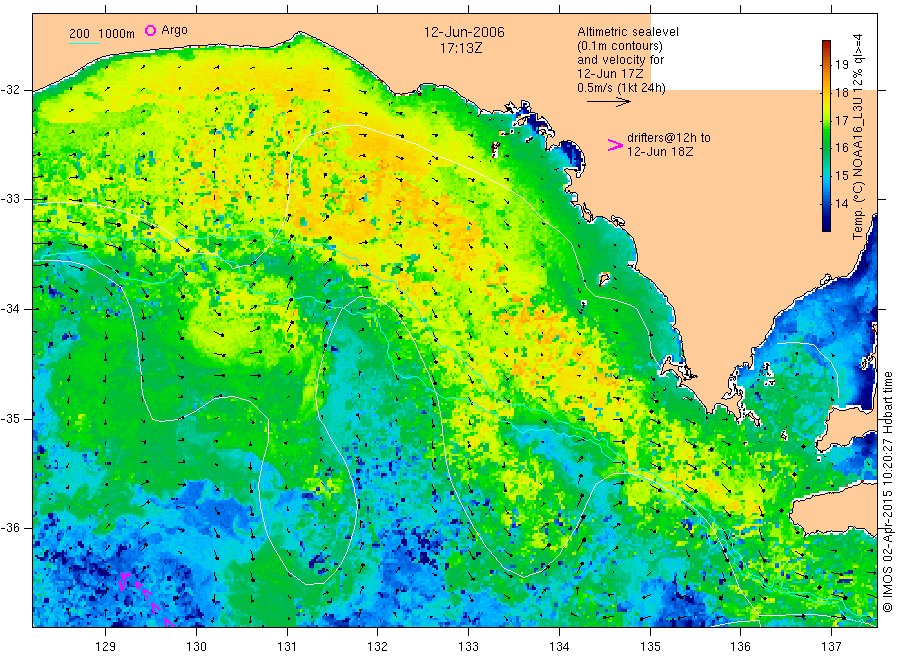Click the color bar value 19
The height and width of the screenshot is (660, 900).
tap(841, 65)
